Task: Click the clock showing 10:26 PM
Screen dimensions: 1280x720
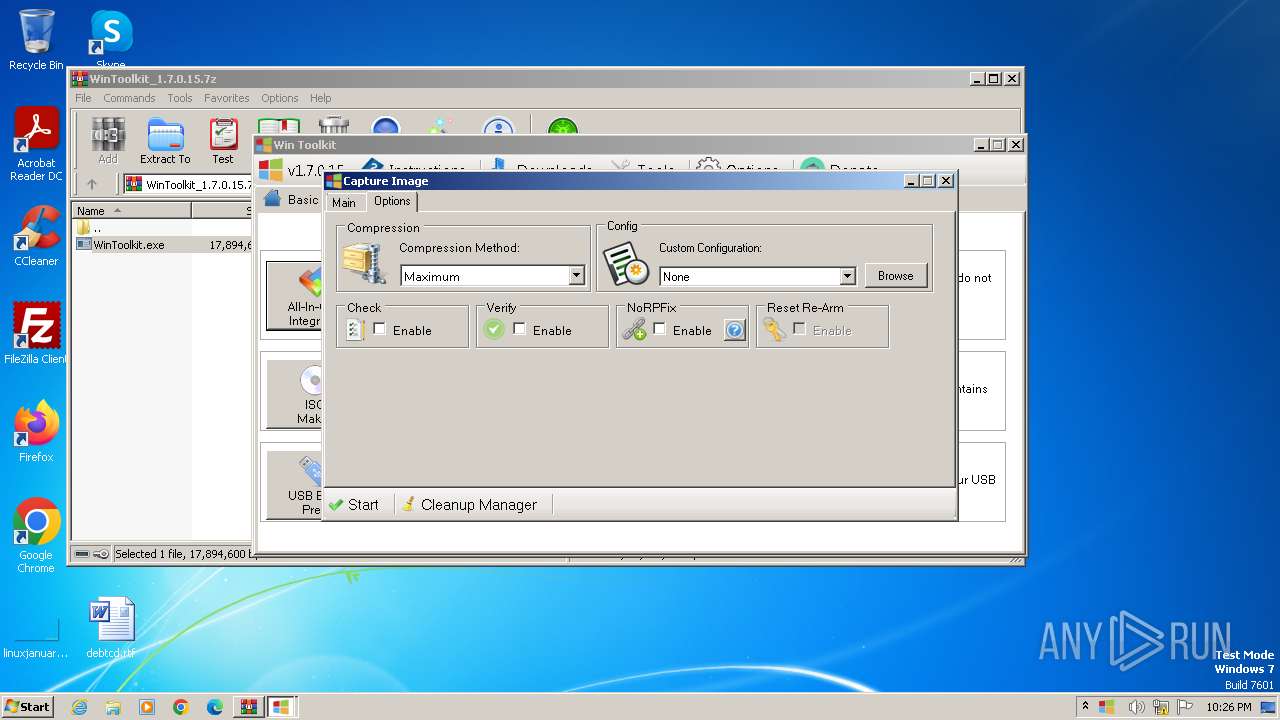Action: pyautogui.click(x=1228, y=707)
